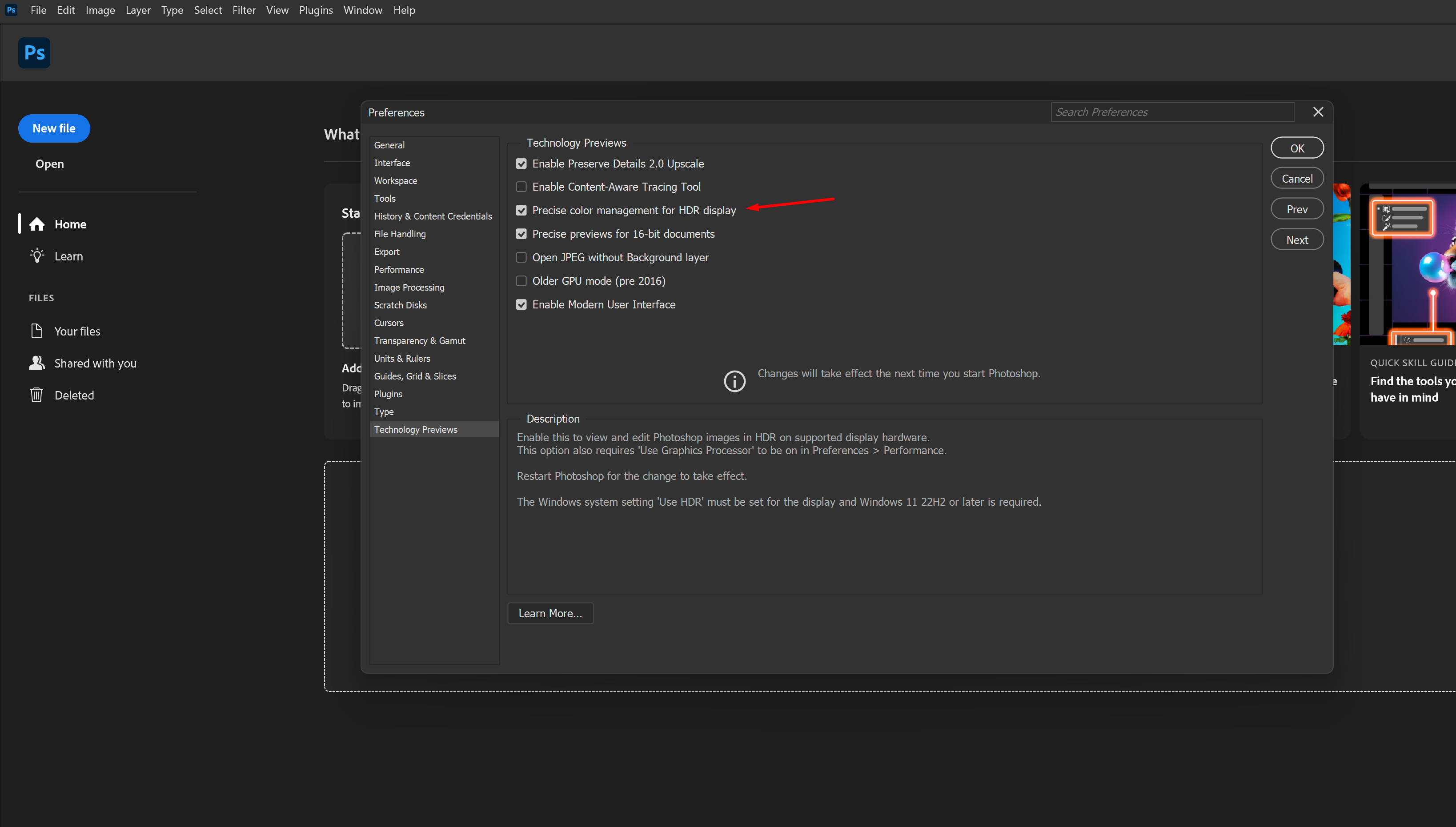Select Technology Previews category
Screen dimensions: 1456x827
(434, 429)
